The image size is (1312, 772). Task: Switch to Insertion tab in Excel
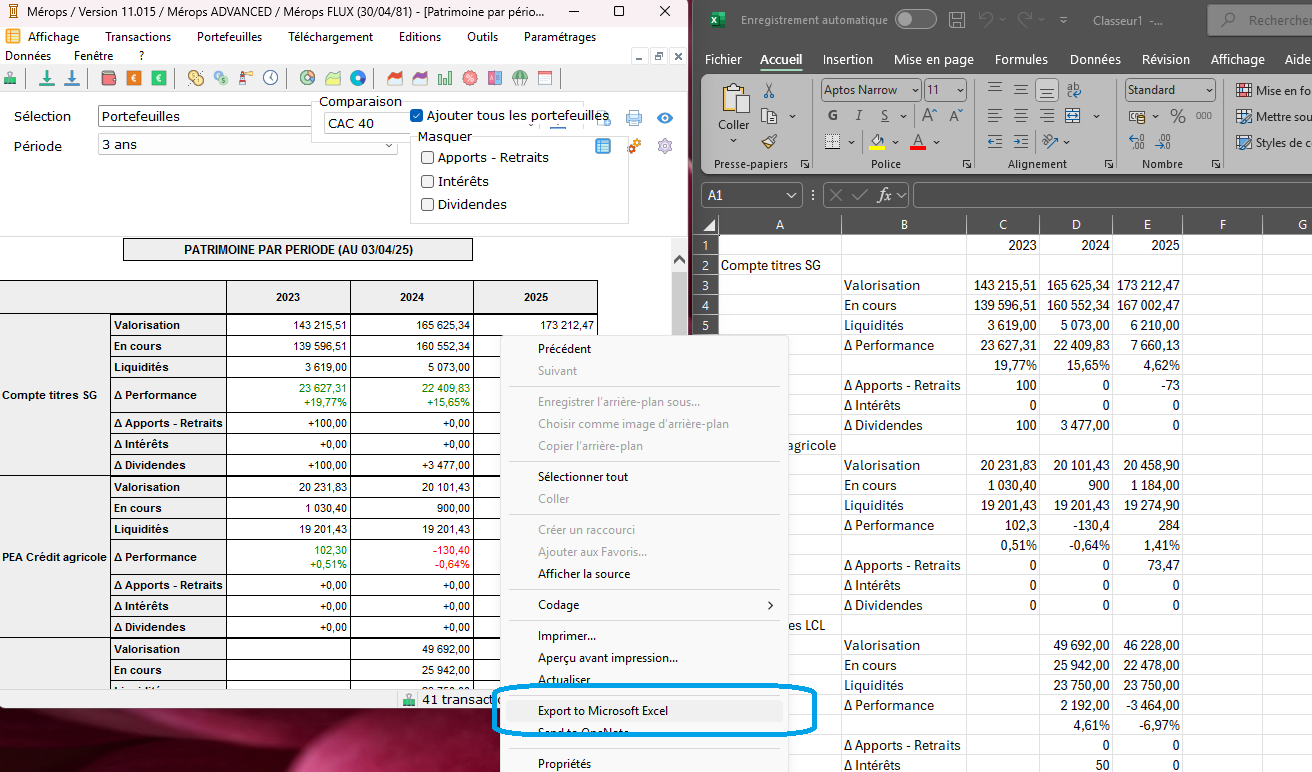coord(848,60)
